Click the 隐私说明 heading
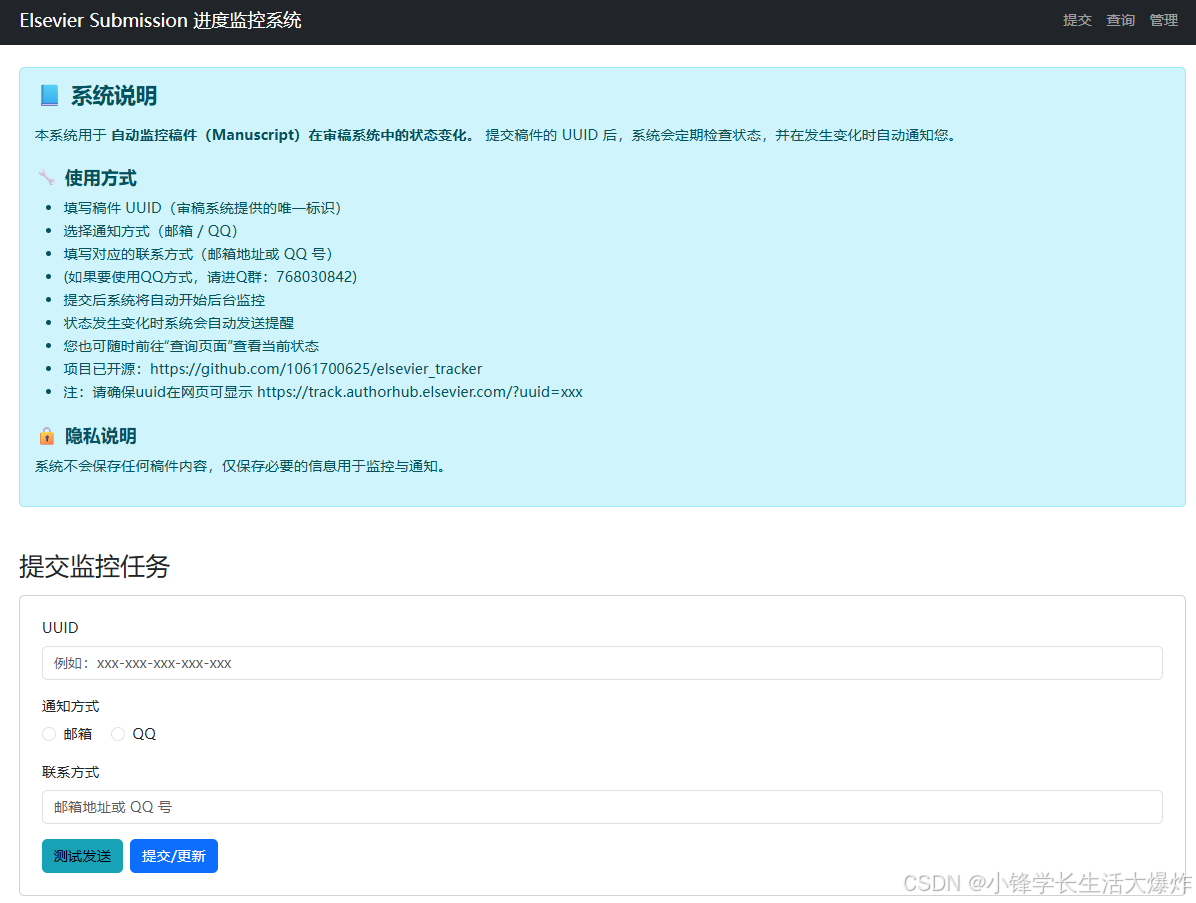Screen dimensions: 1196x903 (101, 436)
